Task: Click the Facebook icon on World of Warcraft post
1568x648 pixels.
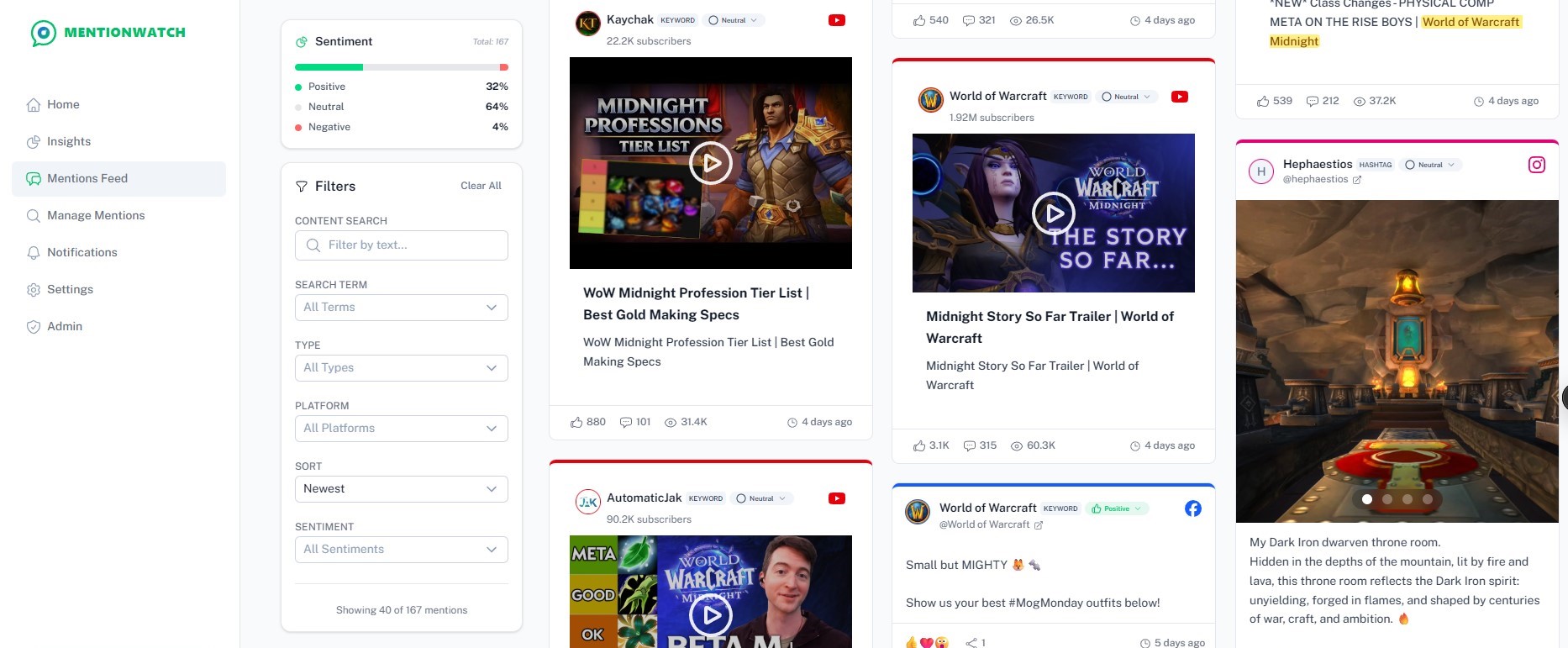Action: 1192,508
